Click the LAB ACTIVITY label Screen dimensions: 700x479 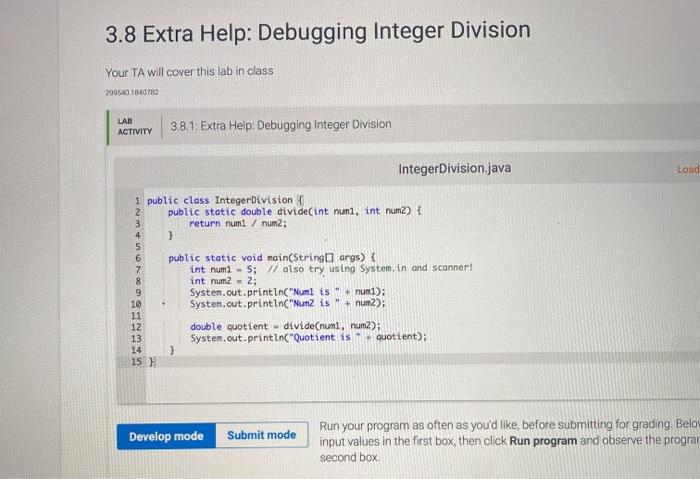click(134, 127)
